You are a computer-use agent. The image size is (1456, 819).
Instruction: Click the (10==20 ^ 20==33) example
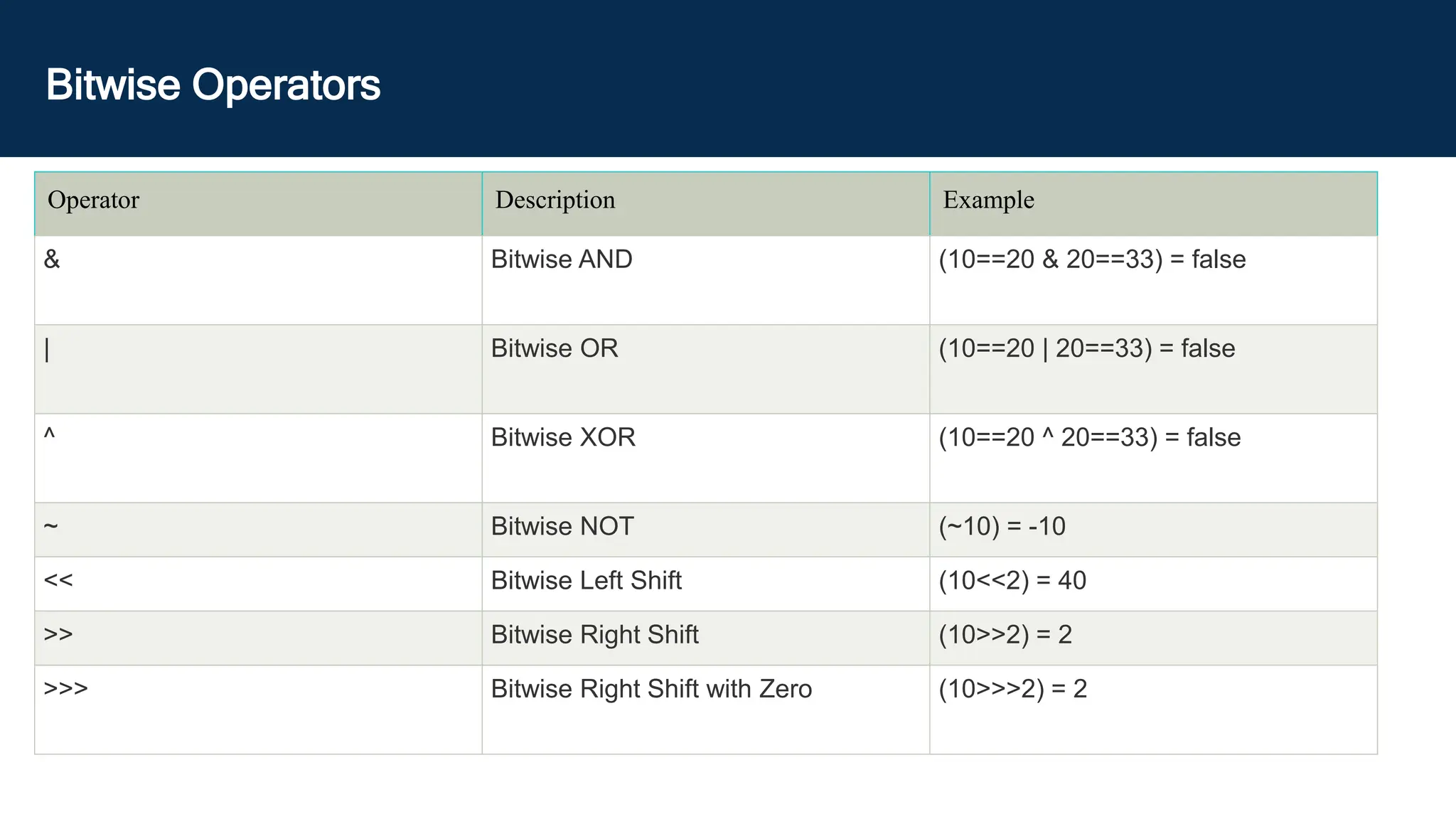1089,437
